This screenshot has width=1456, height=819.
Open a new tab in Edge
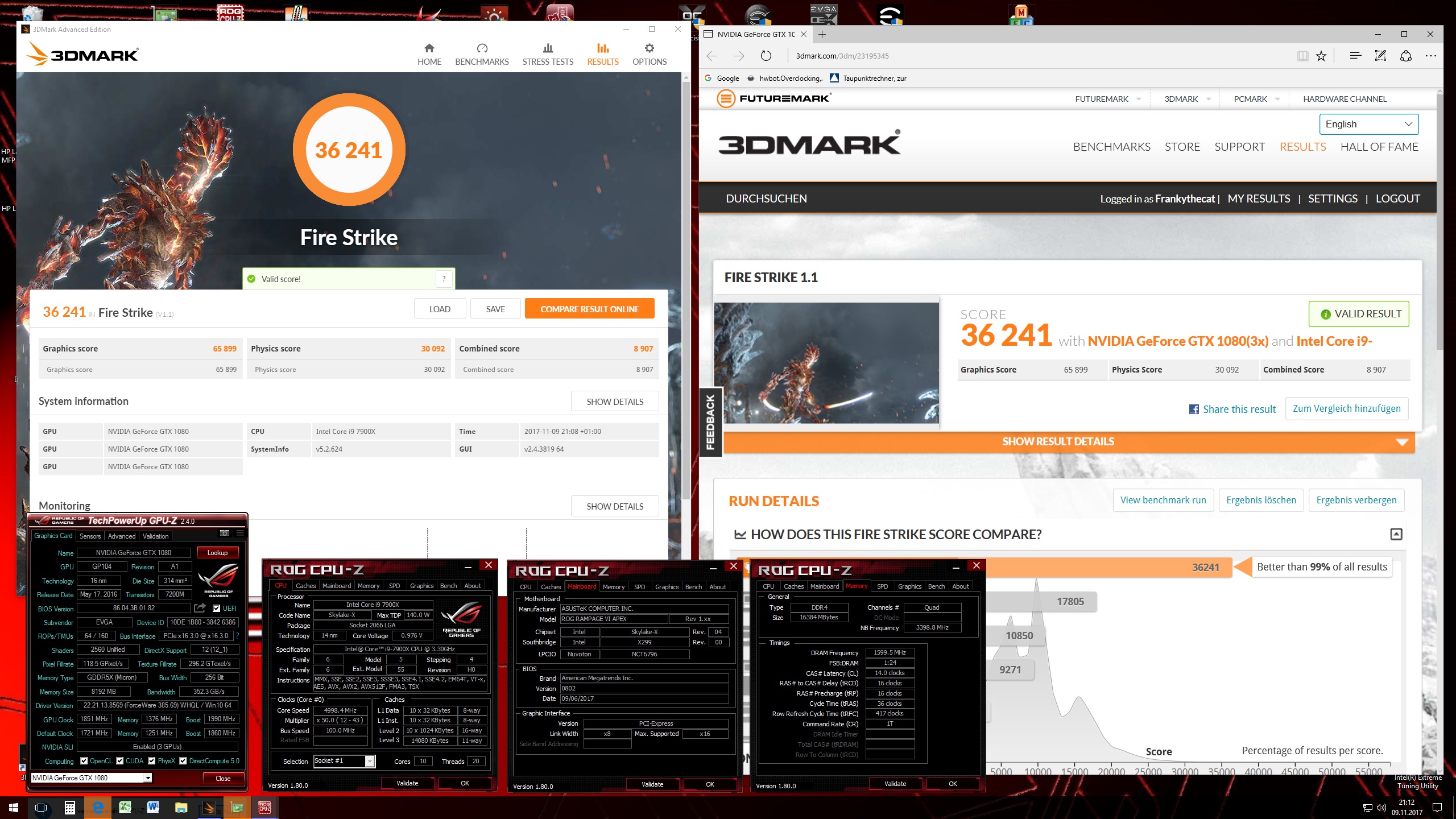[x=822, y=34]
